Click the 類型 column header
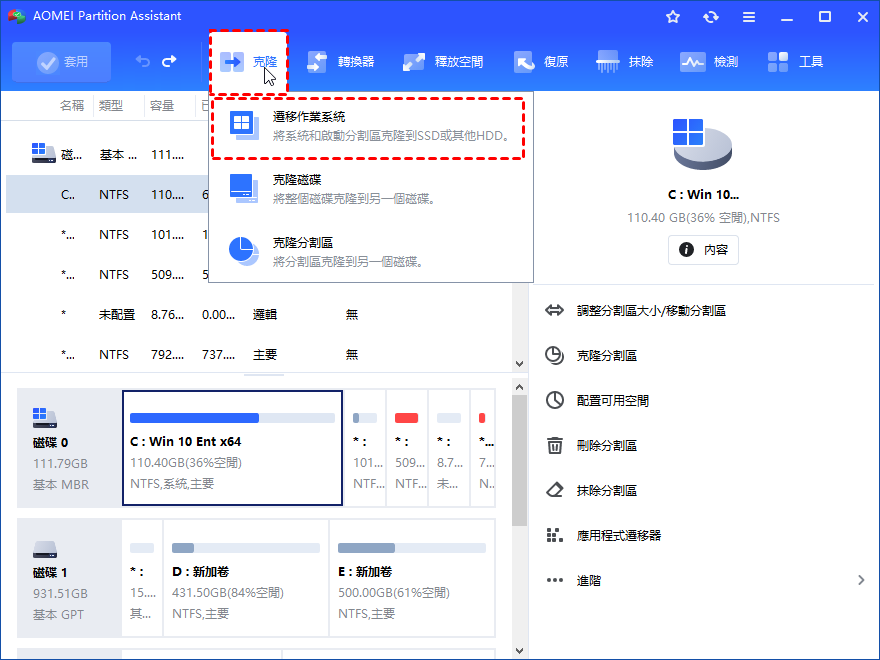Image resolution: width=880 pixels, height=660 pixels. [111, 106]
